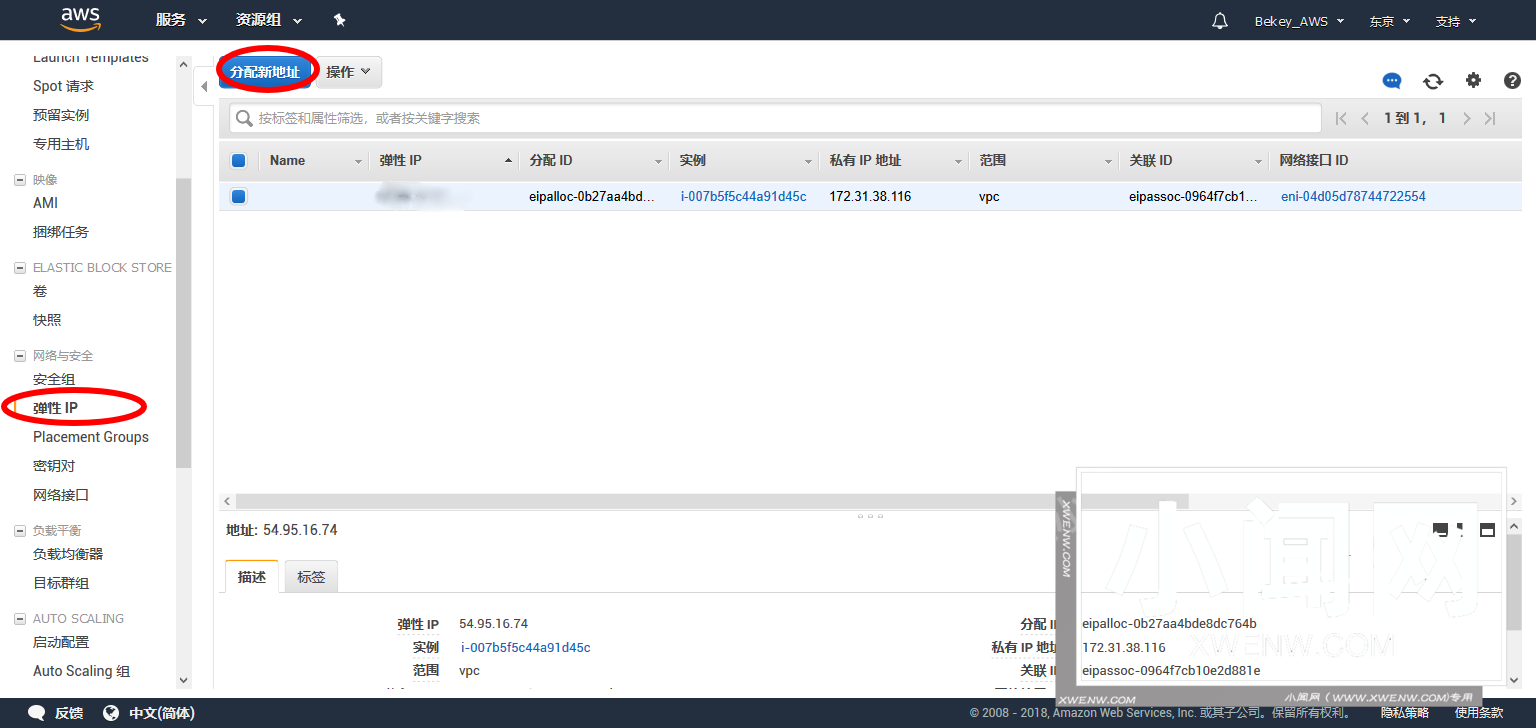This screenshot has height=728, width=1536.
Task: Open 使用条款 terms of use link
Action: click(1479, 713)
